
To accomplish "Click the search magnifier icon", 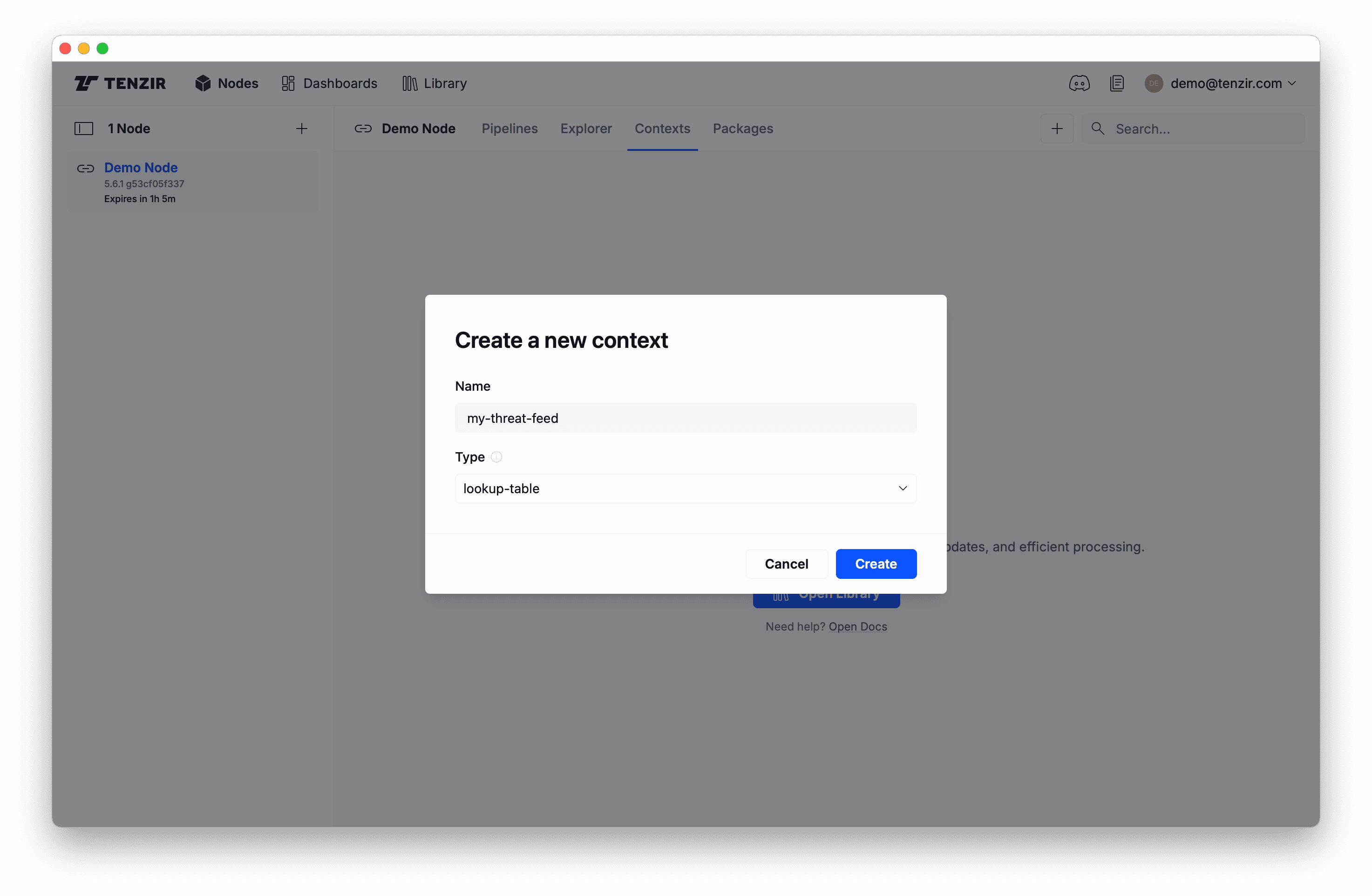I will [x=1097, y=128].
